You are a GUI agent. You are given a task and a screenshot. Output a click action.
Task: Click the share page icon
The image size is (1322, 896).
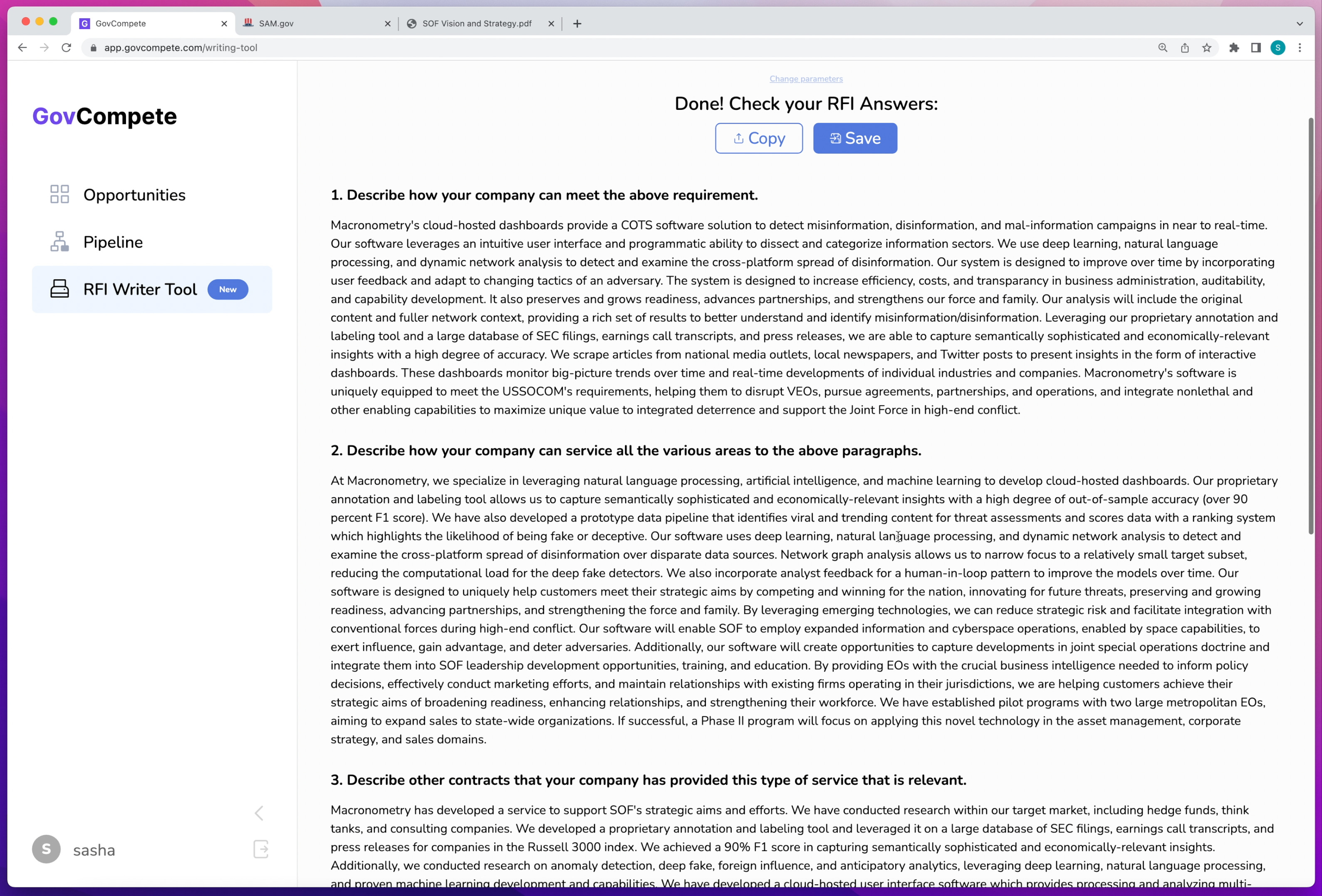(x=1185, y=48)
